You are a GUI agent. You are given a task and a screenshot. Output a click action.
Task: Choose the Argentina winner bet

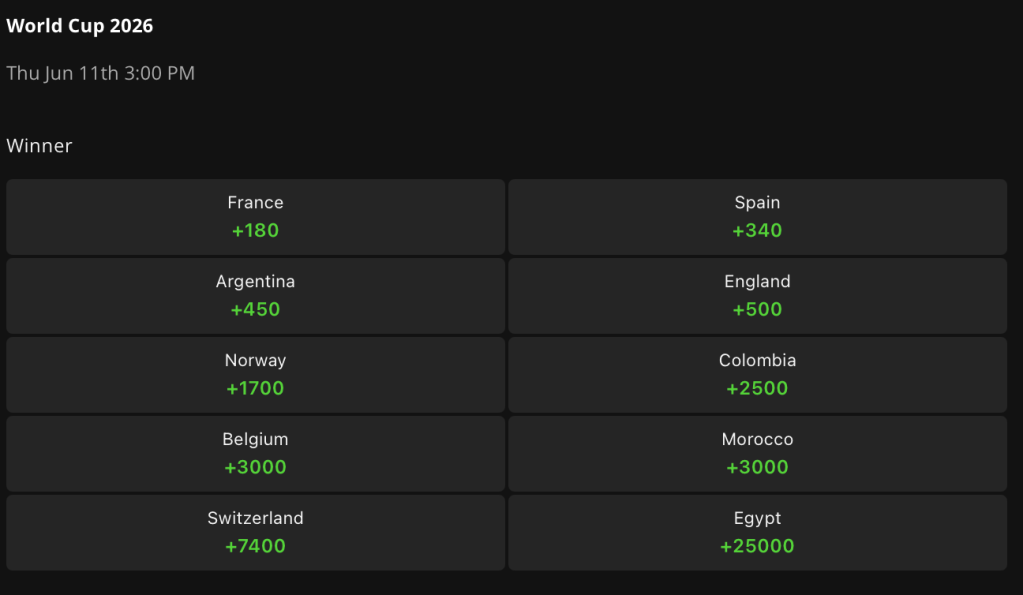[x=255, y=296]
